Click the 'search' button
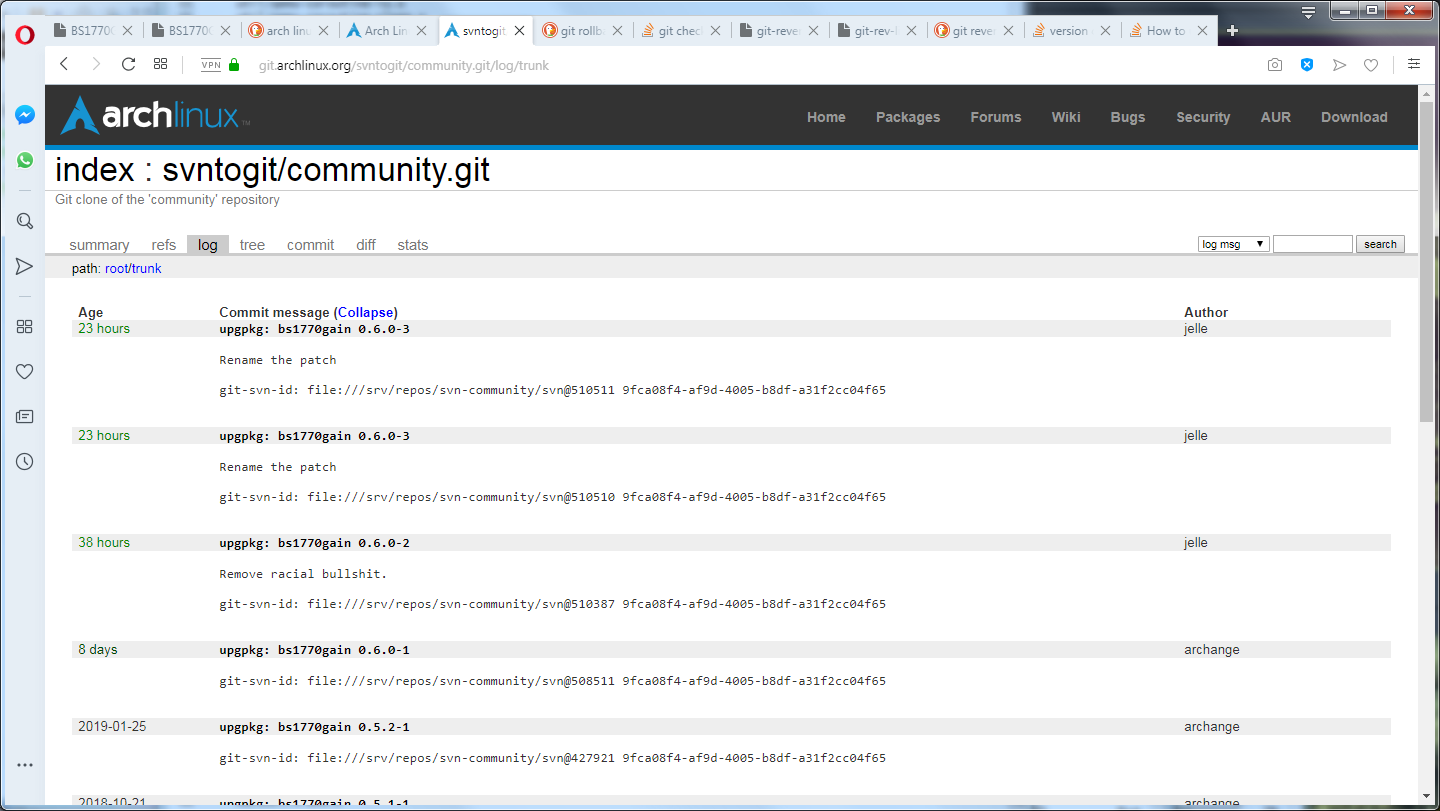Viewport: 1440px width, 811px height. click(x=1380, y=244)
